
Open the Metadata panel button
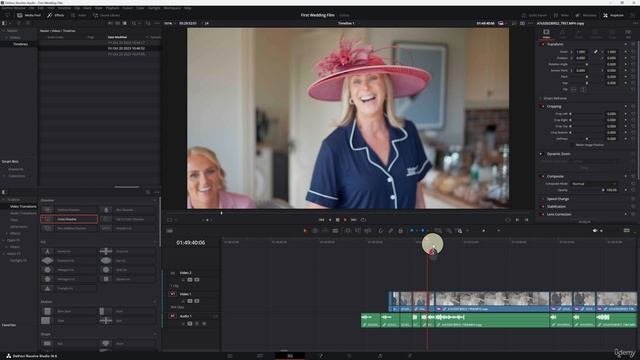(x=586, y=15)
